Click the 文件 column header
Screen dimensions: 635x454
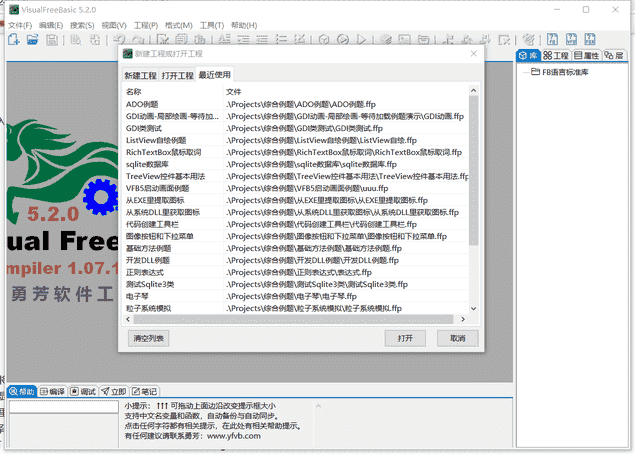[347, 92]
